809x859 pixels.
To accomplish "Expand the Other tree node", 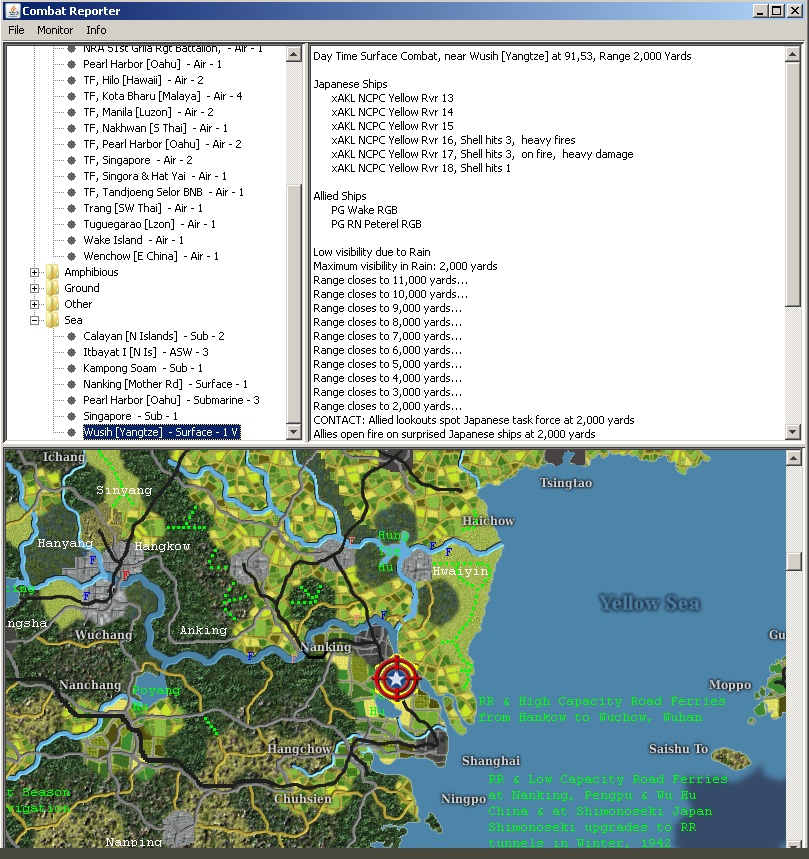I will point(35,304).
